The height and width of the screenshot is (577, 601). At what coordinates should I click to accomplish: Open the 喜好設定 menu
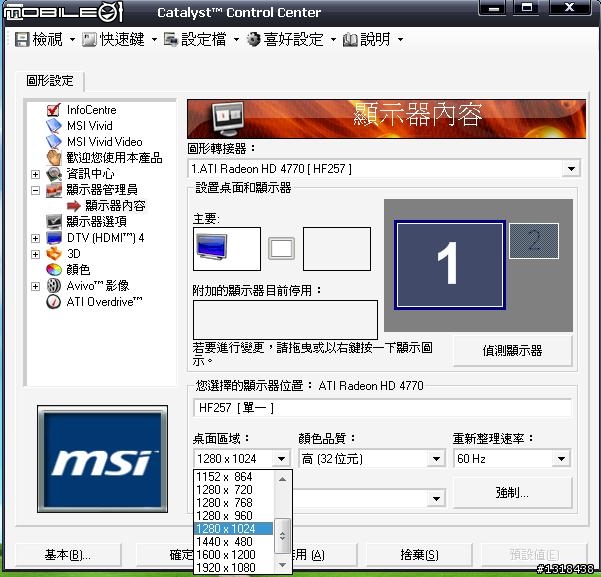[x=291, y=39]
